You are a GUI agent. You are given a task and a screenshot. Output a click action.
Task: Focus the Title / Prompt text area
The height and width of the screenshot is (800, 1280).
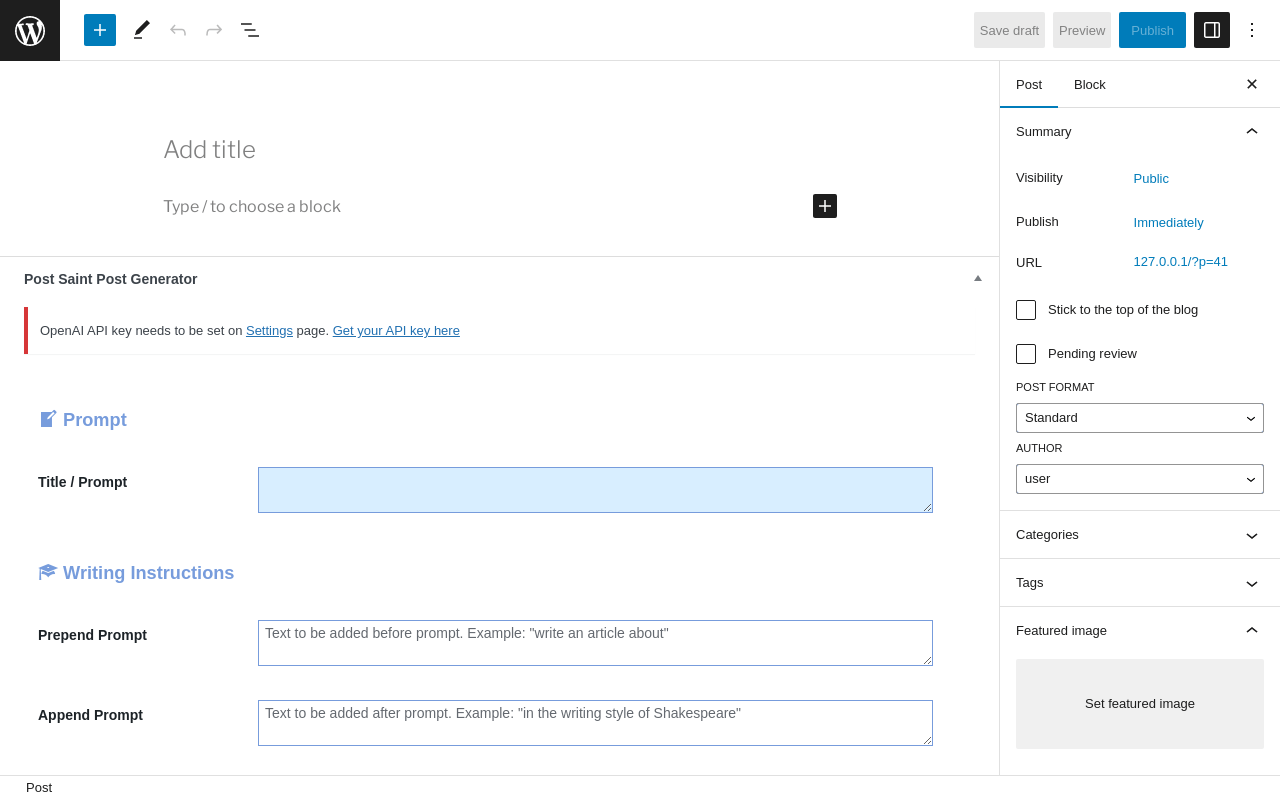pyautogui.click(x=595, y=490)
